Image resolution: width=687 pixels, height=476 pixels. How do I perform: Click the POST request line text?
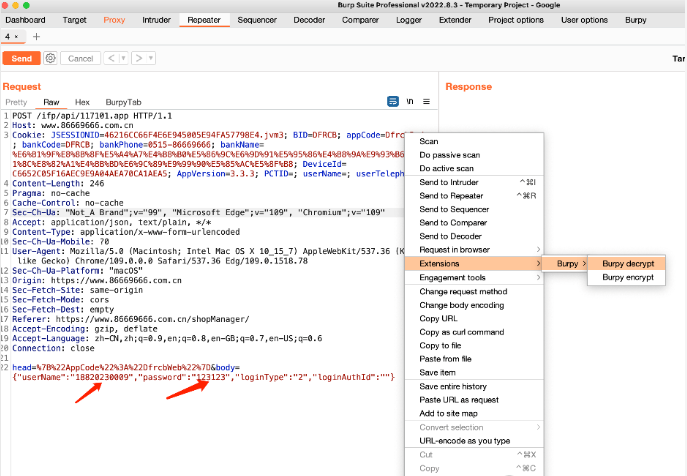(92, 116)
